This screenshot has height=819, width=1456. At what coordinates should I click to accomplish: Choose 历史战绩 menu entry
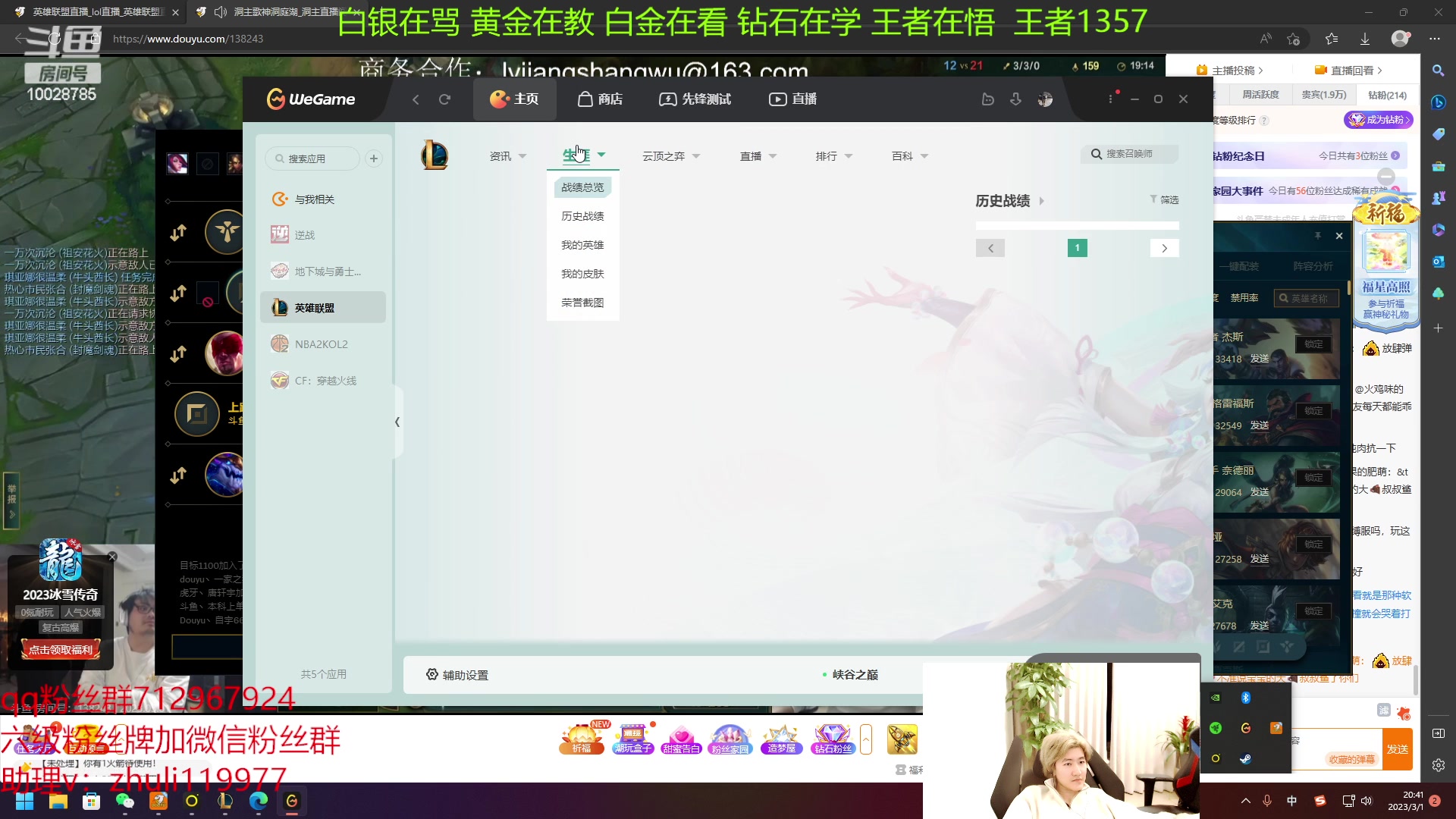click(x=582, y=216)
